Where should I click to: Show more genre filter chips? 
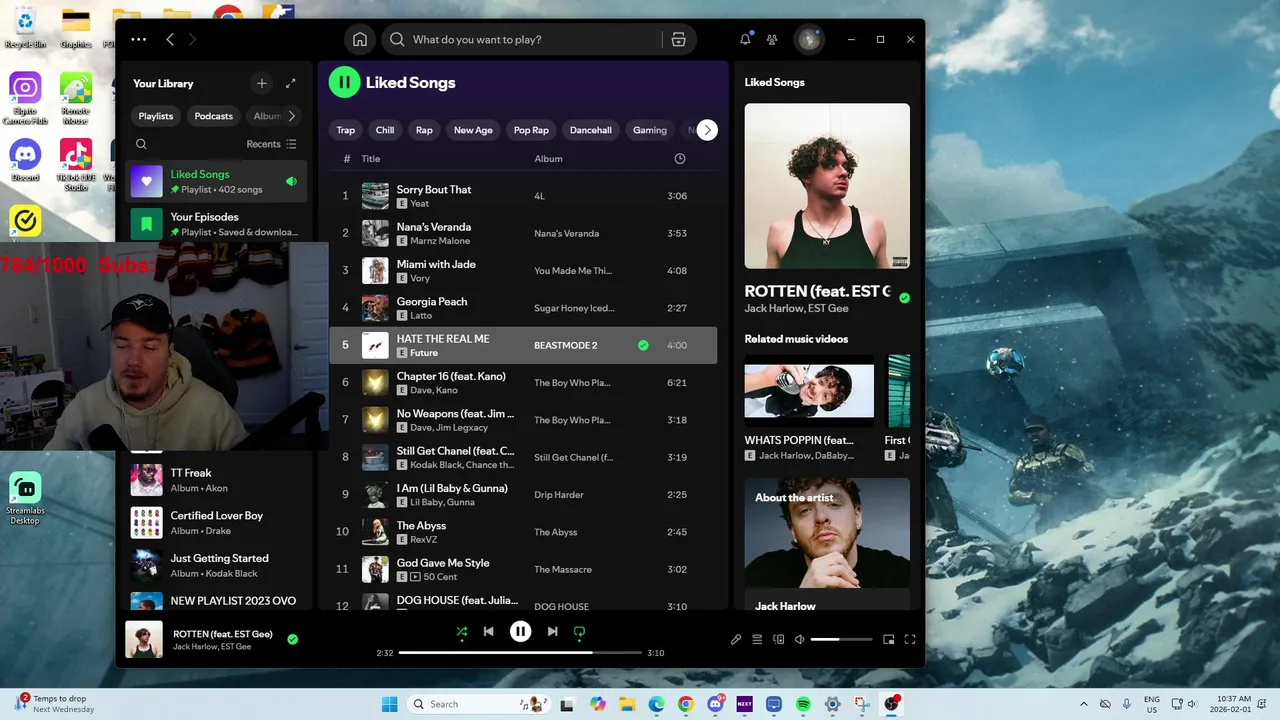(707, 130)
